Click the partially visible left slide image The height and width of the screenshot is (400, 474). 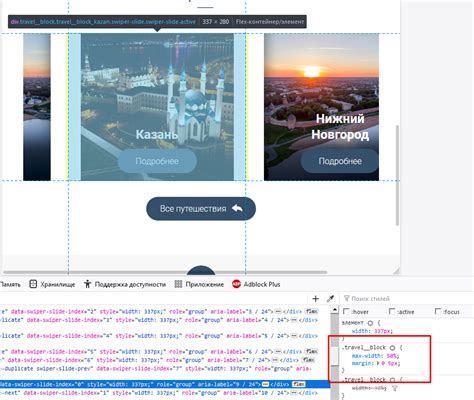pyautogui.click(x=37, y=107)
